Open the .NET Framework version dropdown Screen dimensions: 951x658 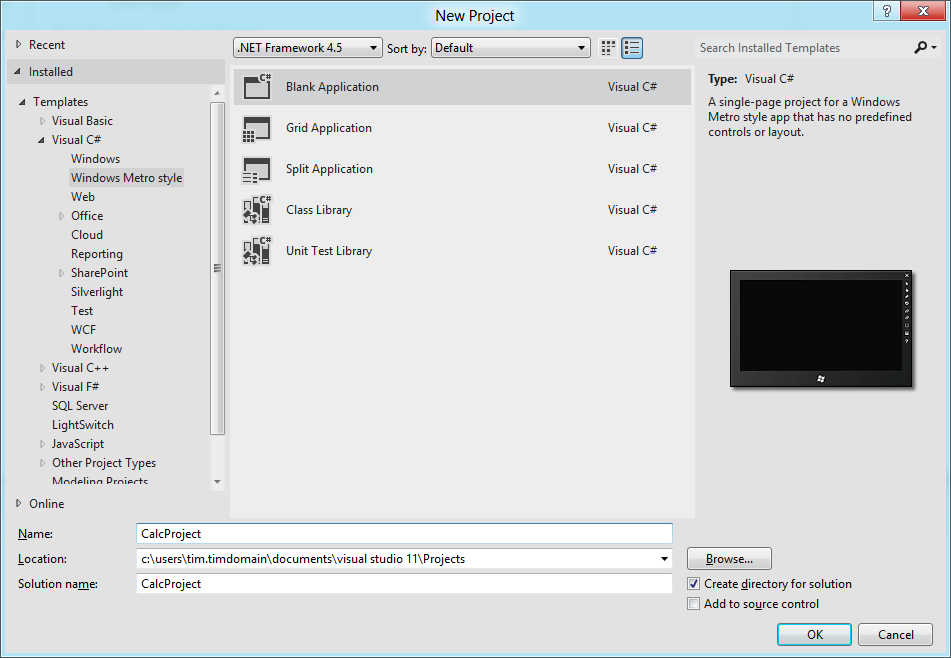(307, 48)
